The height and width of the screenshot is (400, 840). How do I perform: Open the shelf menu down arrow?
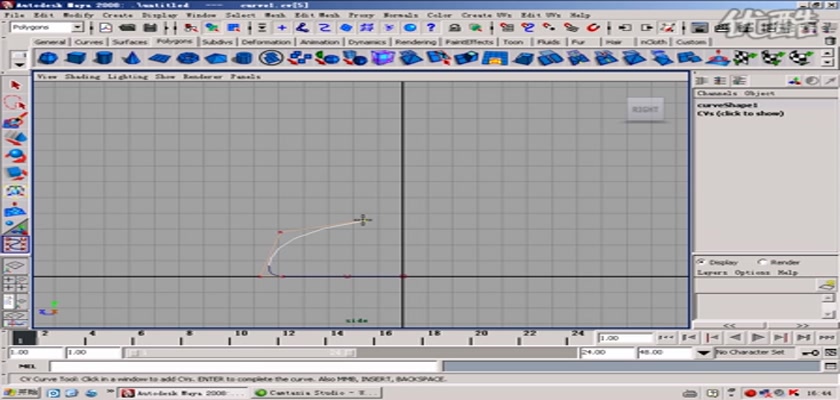coord(20,65)
